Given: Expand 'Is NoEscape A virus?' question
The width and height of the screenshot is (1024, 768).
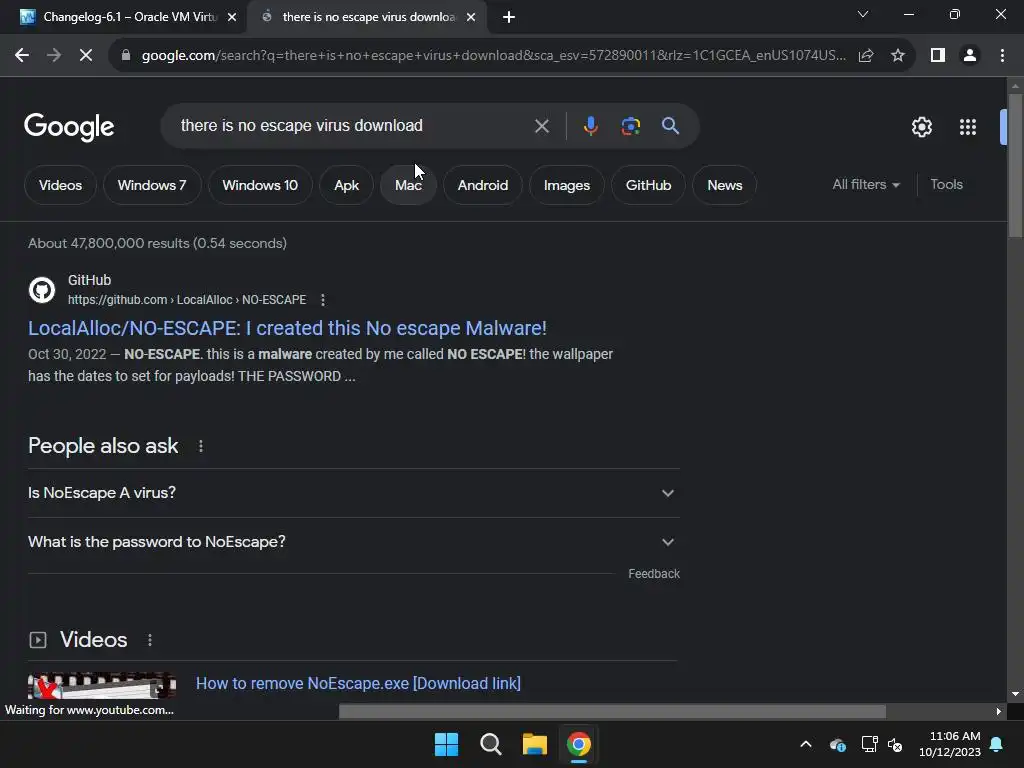Looking at the screenshot, I should pyautogui.click(x=353, y=493).
